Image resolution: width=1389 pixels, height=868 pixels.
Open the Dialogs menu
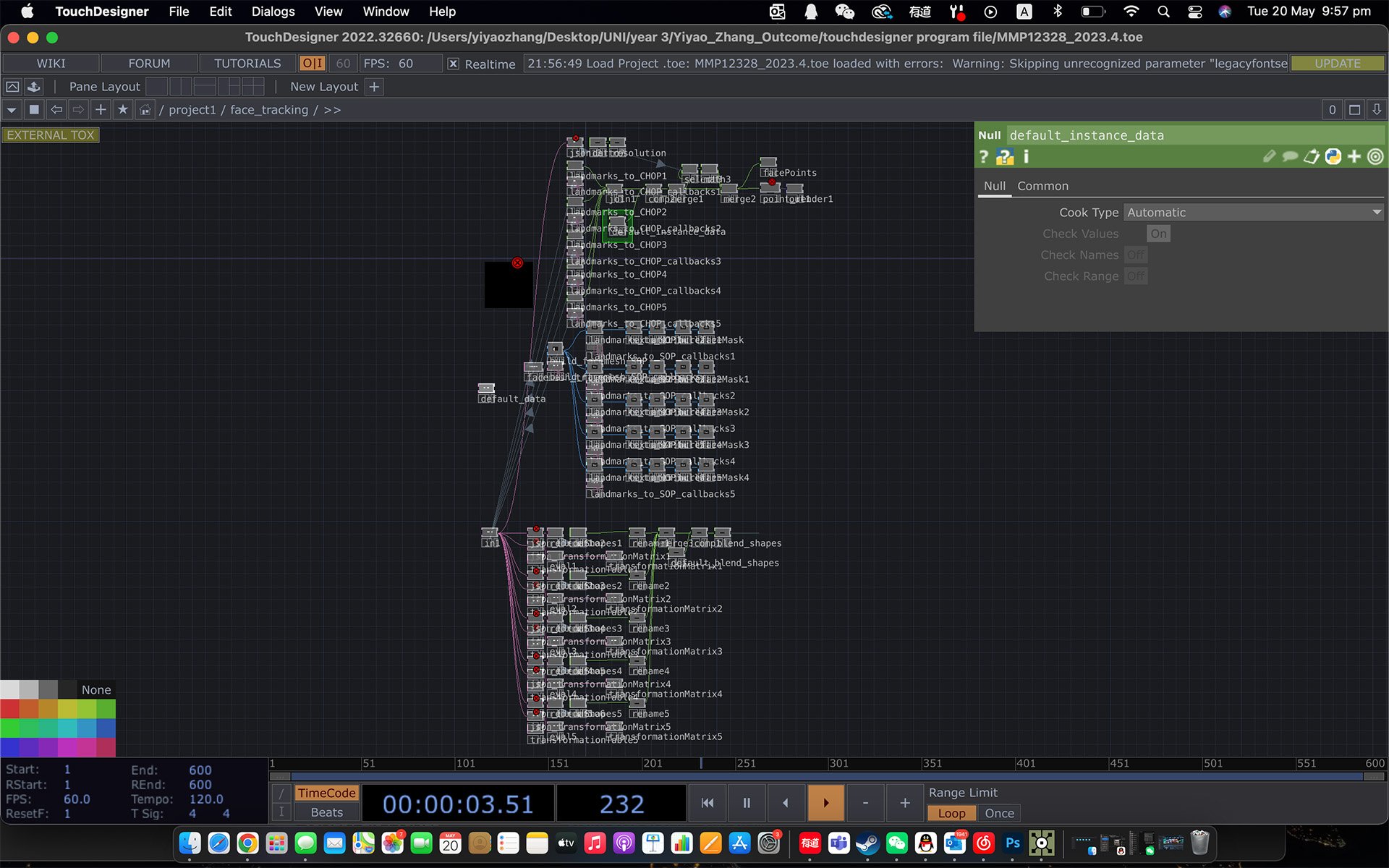pyautogui.click(x=273, y=12)
